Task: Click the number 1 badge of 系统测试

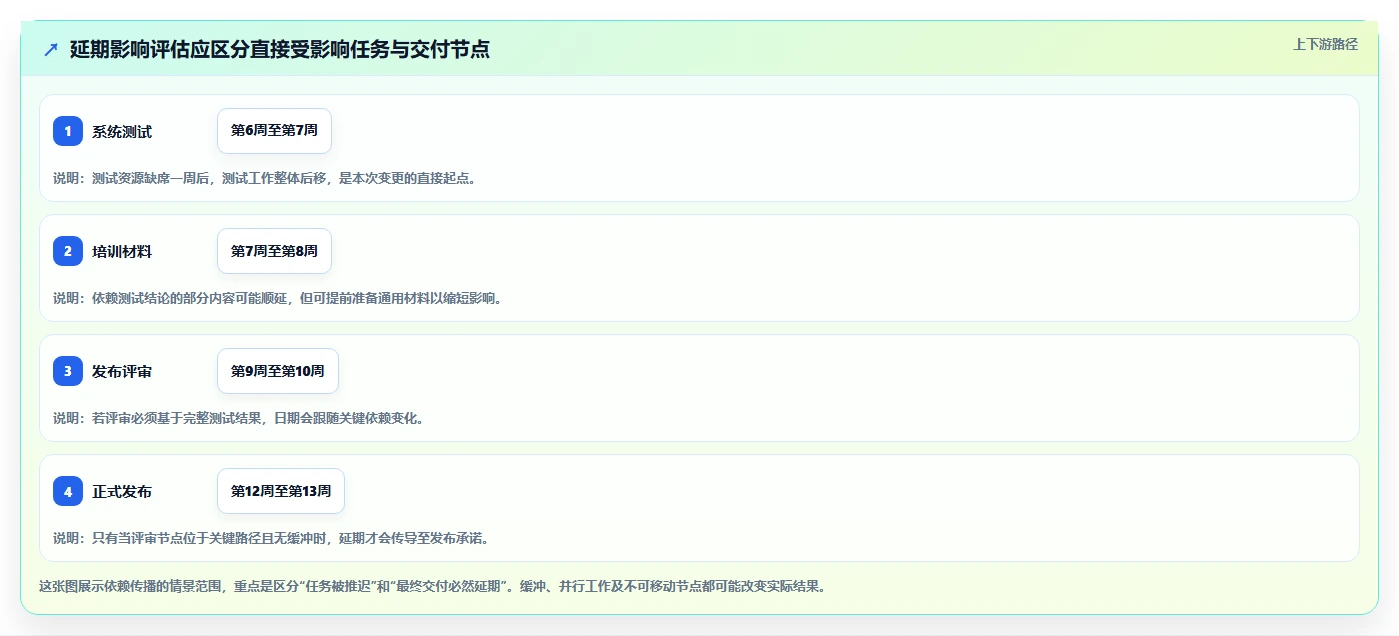Action: click(x=68, y=131)
